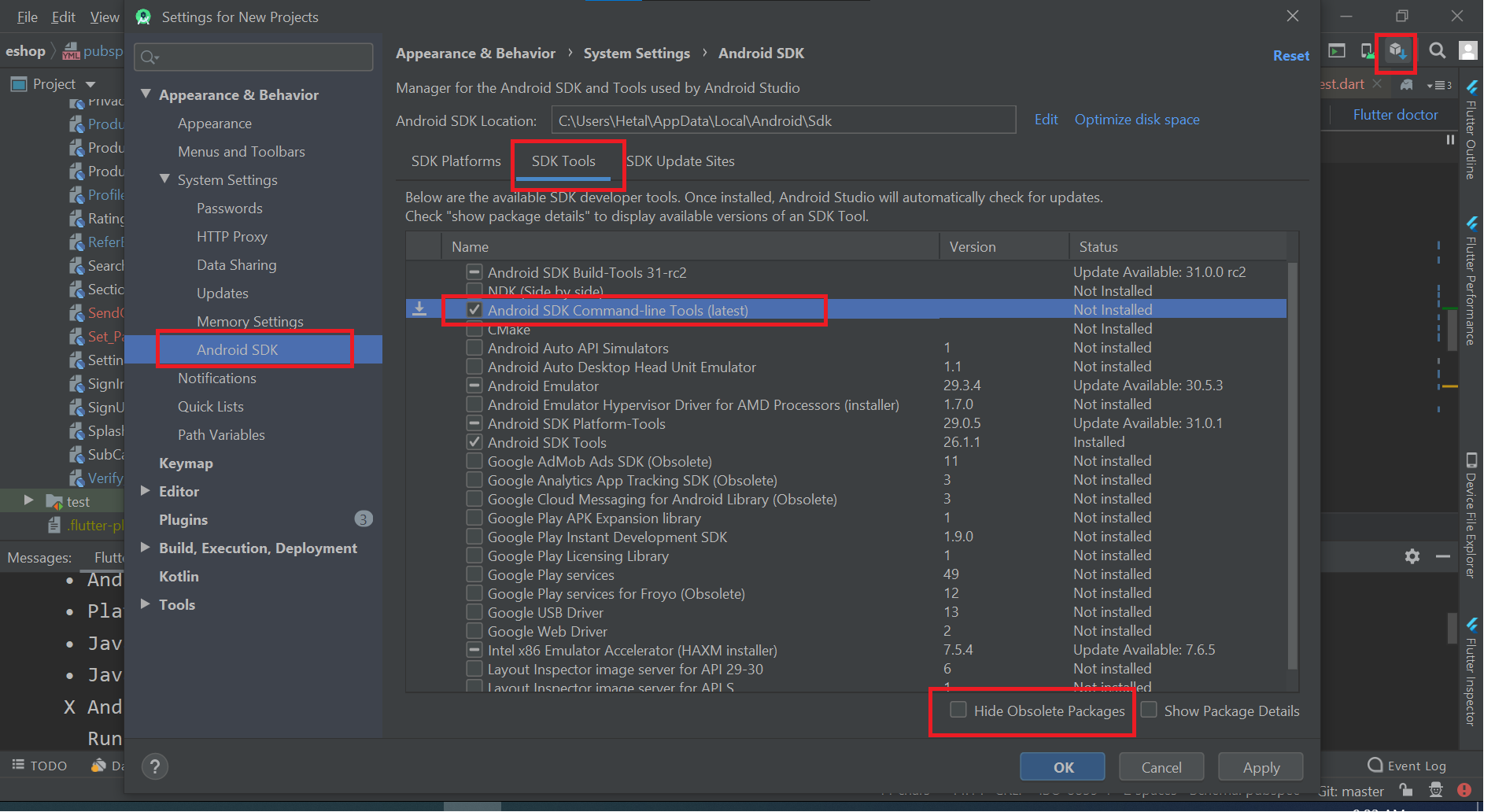Click the Search Everywhere magnifier icon

point(1437,51)
